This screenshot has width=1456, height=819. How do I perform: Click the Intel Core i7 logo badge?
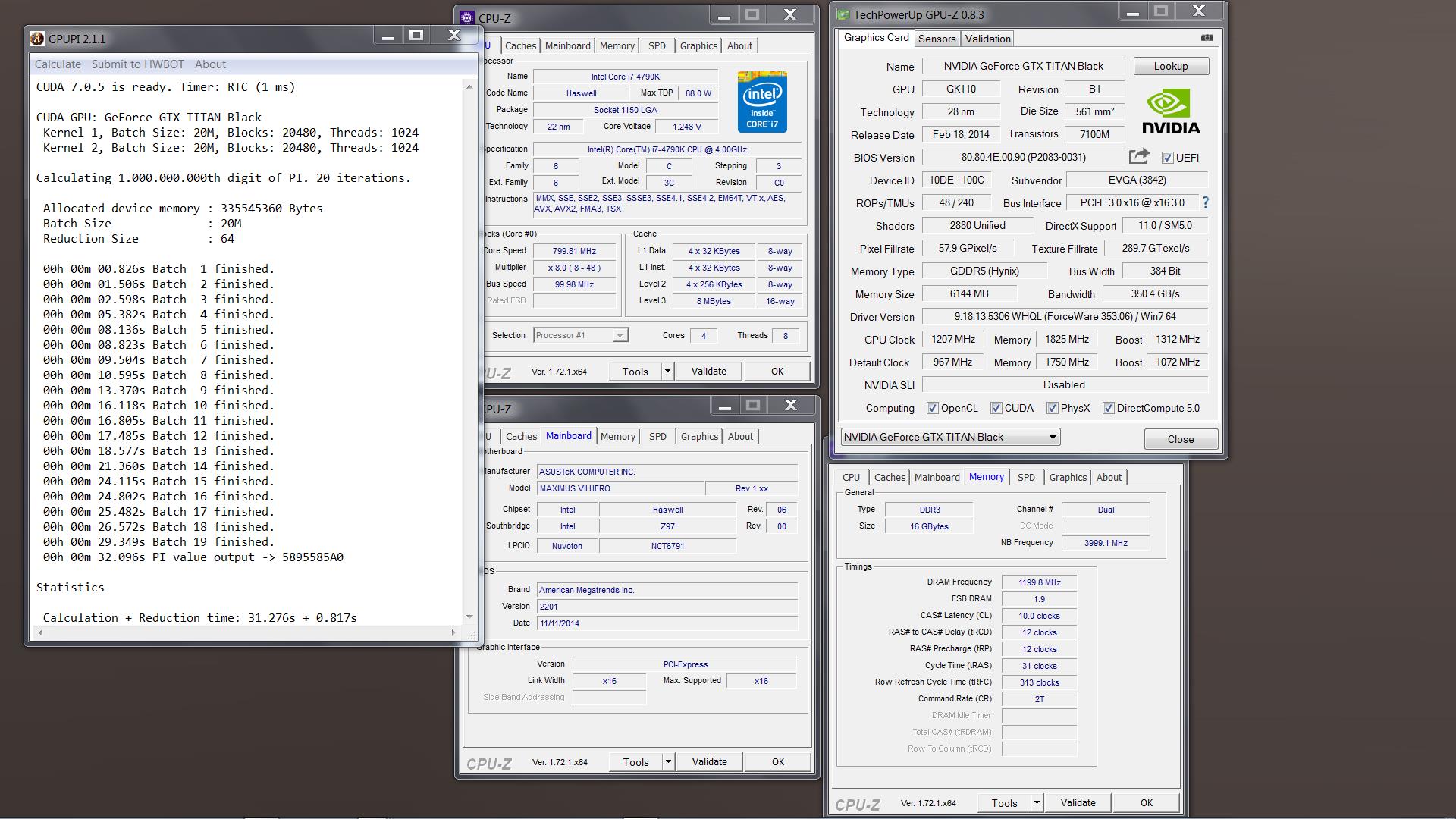pos(762,102)
